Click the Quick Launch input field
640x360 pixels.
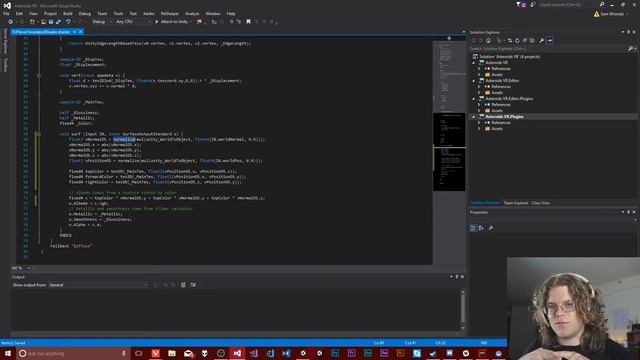[x=568, y=4]
